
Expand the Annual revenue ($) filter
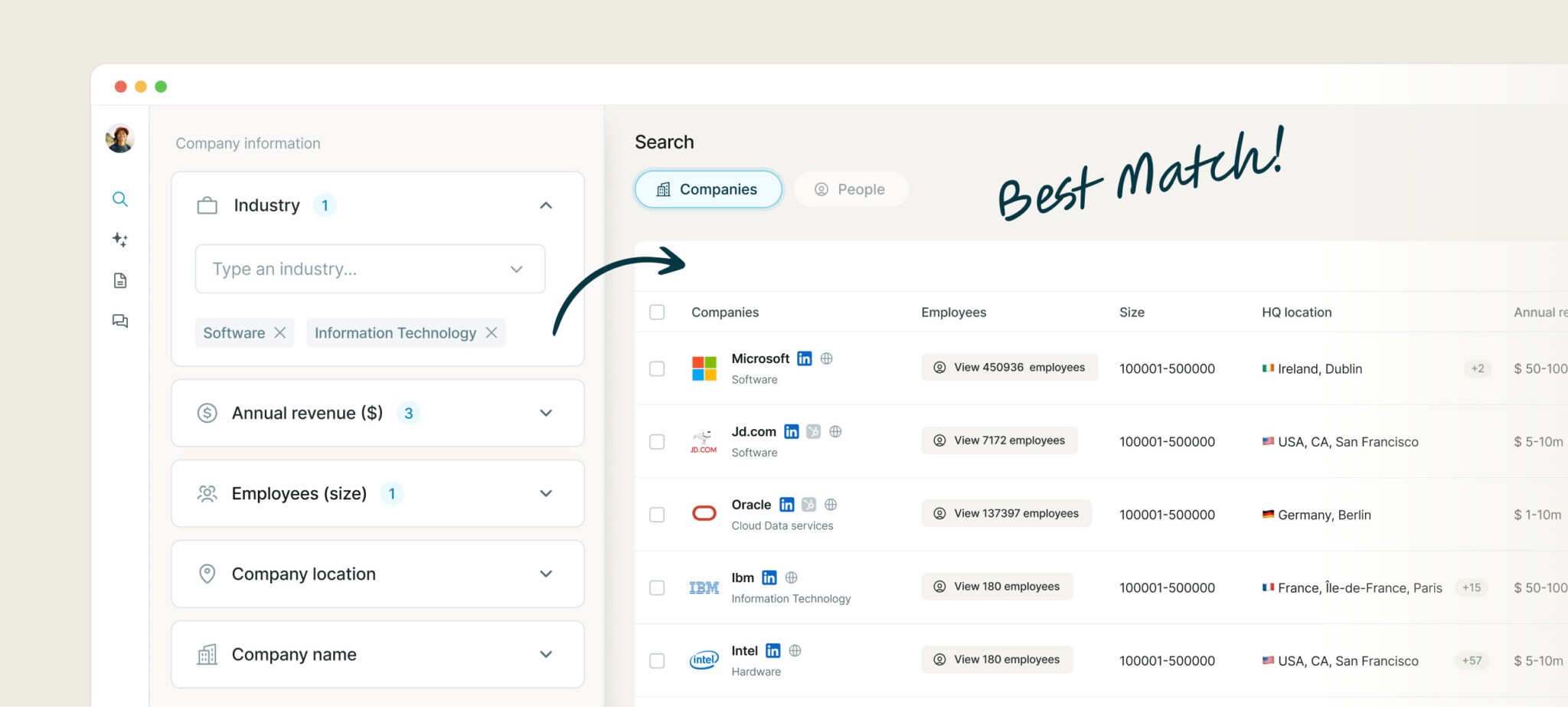click(x=546, y=413)
